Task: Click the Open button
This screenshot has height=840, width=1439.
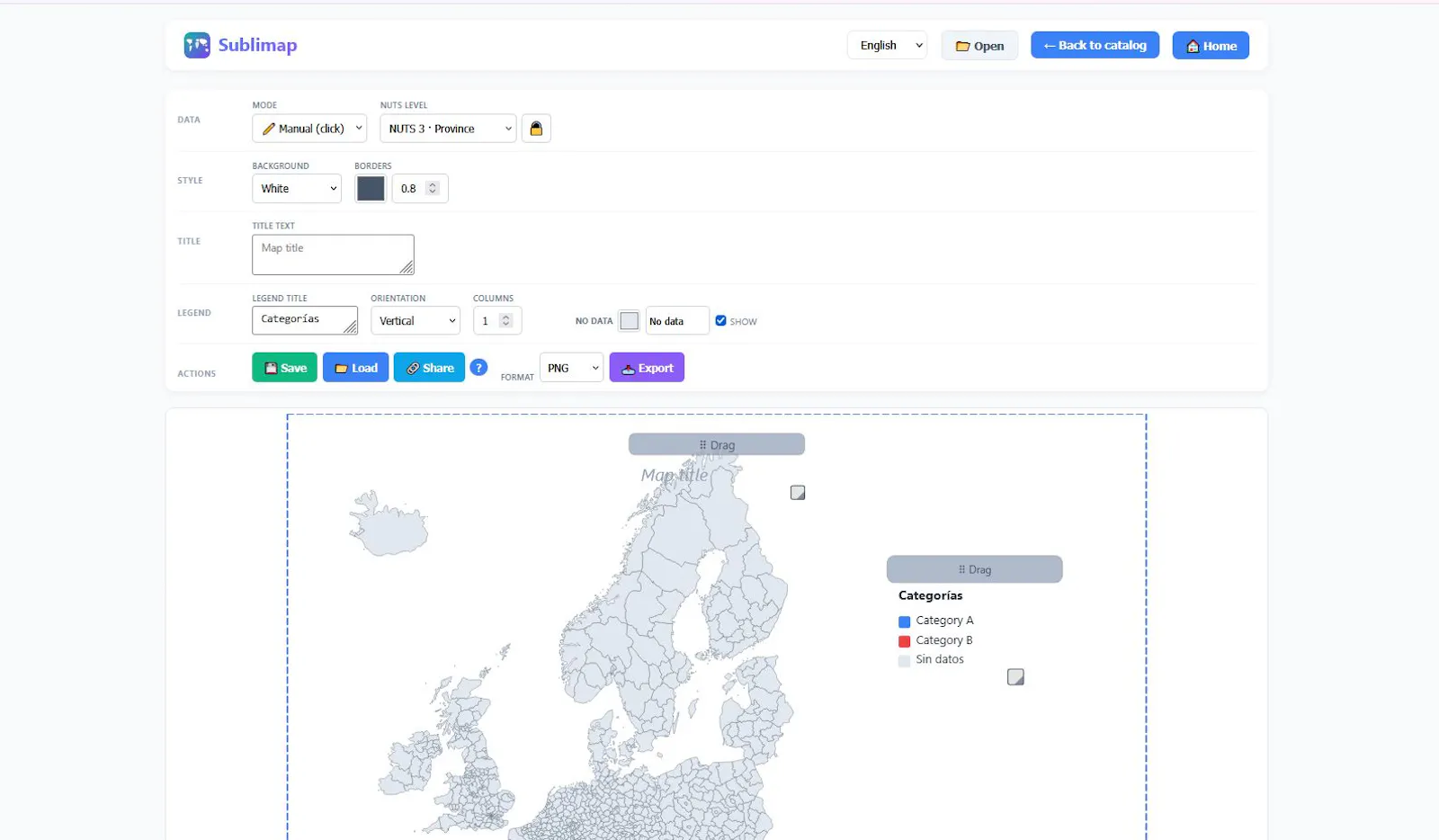Action: [979, 46]
